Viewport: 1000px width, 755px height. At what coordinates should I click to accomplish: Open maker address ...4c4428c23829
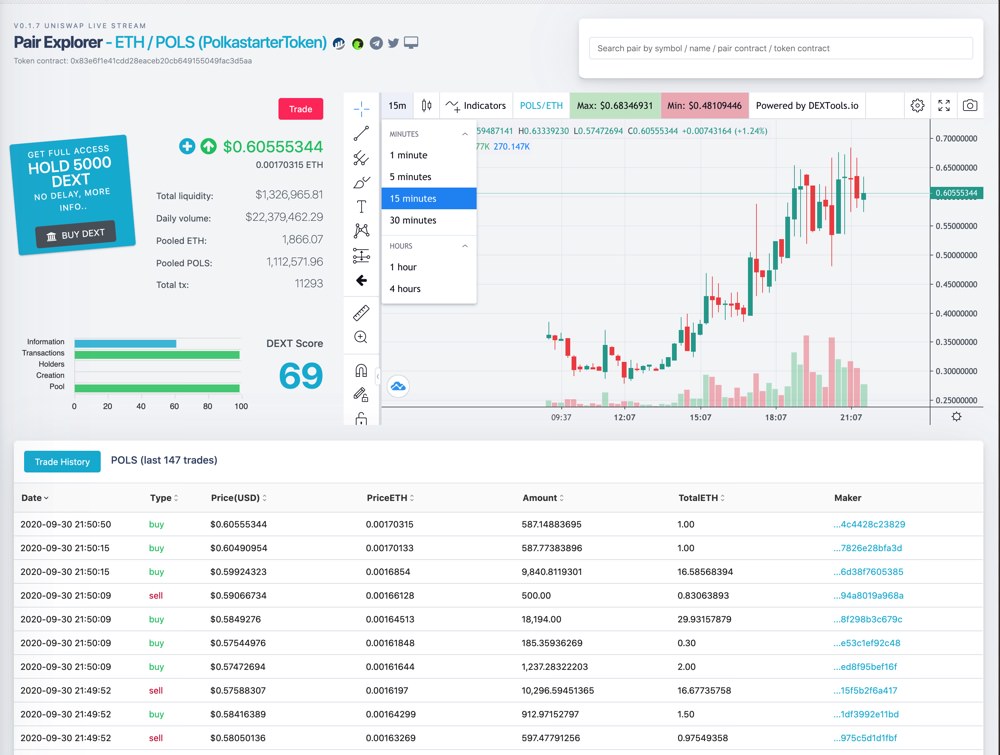(x=869, y=524)
